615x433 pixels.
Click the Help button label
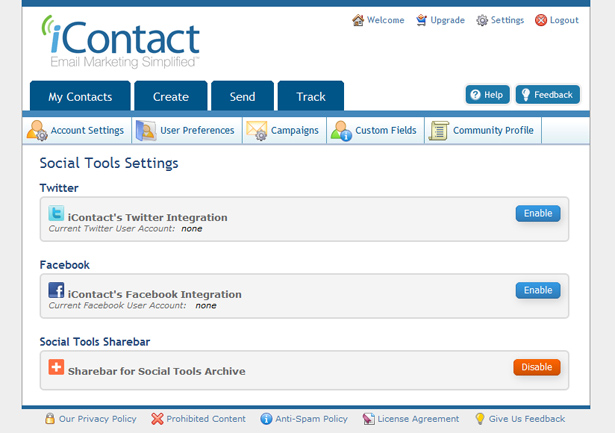coord(493,95)
